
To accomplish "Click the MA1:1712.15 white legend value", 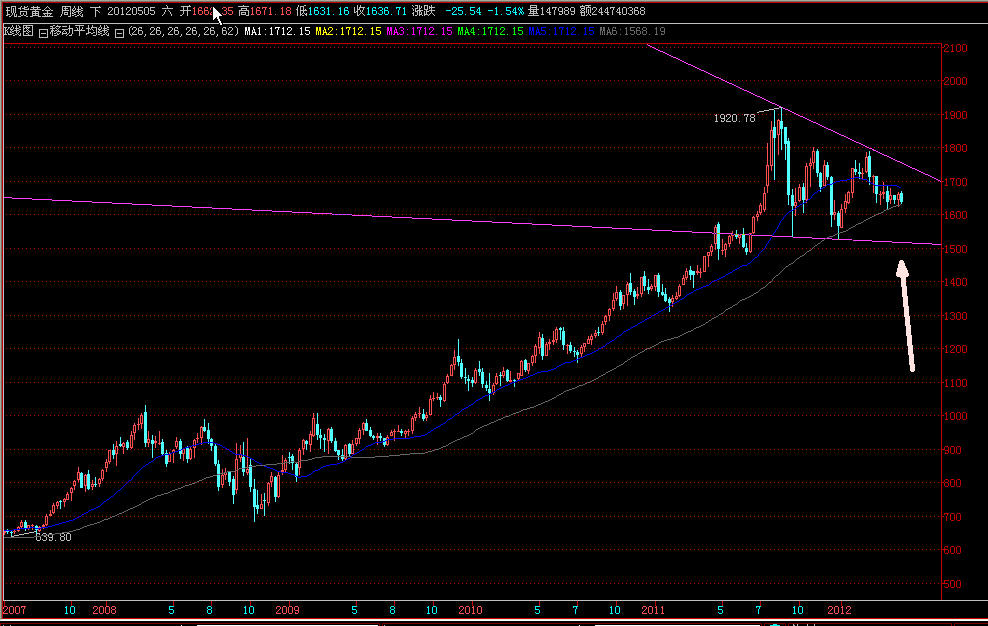I will point(277,32).
